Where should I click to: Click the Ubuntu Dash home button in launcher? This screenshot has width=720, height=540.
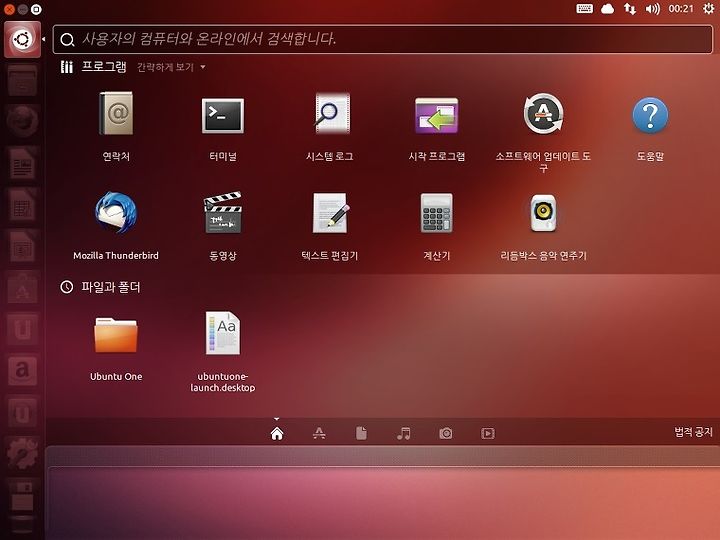coord(22,39)
